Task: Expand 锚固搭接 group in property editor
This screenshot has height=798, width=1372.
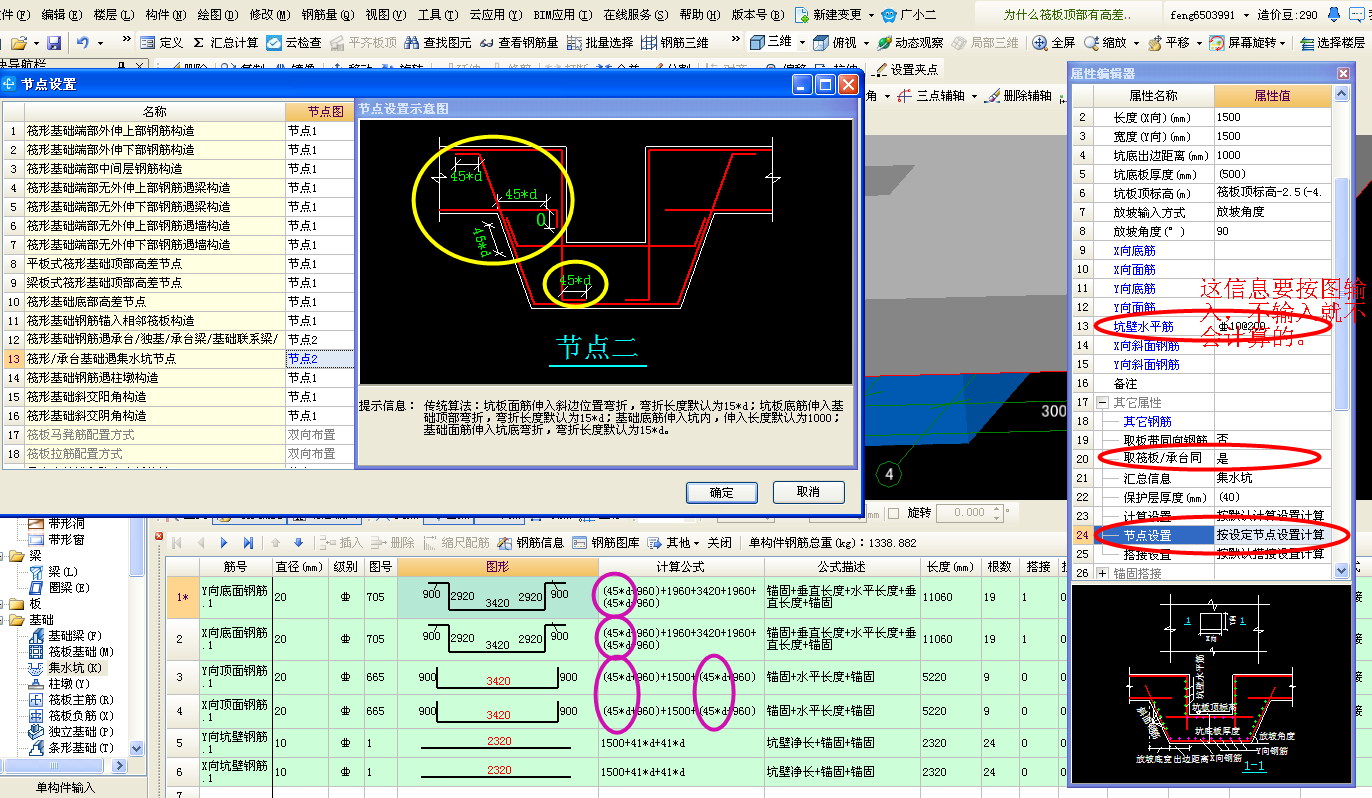Action: coord(1102,573)
